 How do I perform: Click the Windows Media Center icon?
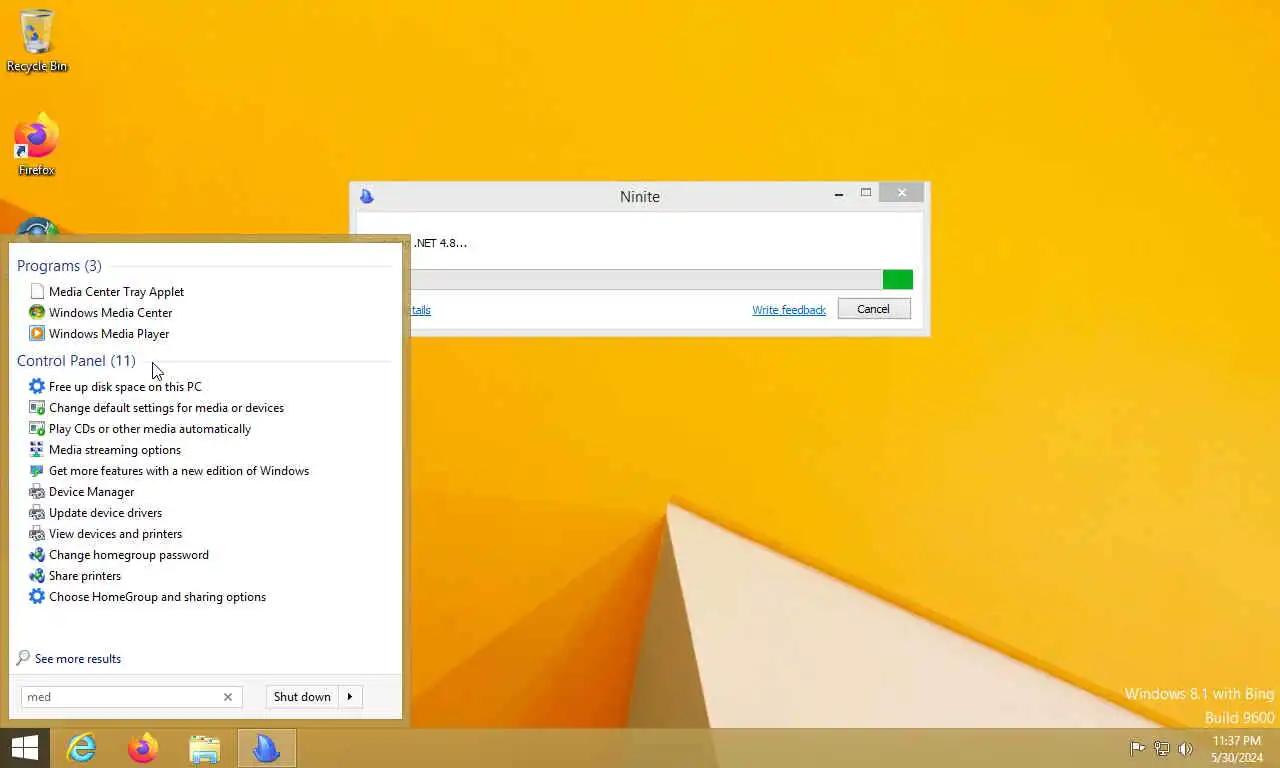pyautogui.click(x=37, y=312)
